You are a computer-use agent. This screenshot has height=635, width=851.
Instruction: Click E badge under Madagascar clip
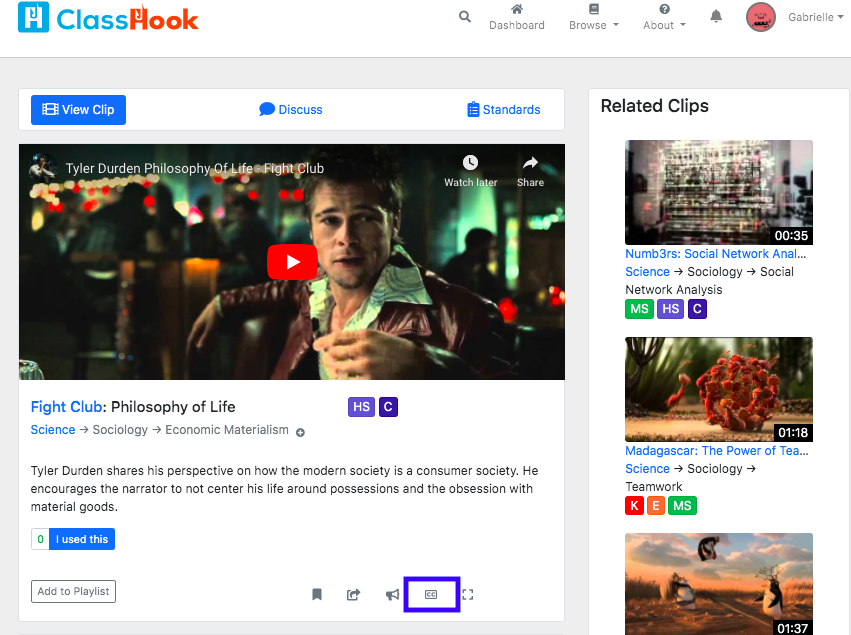point(656,506)
